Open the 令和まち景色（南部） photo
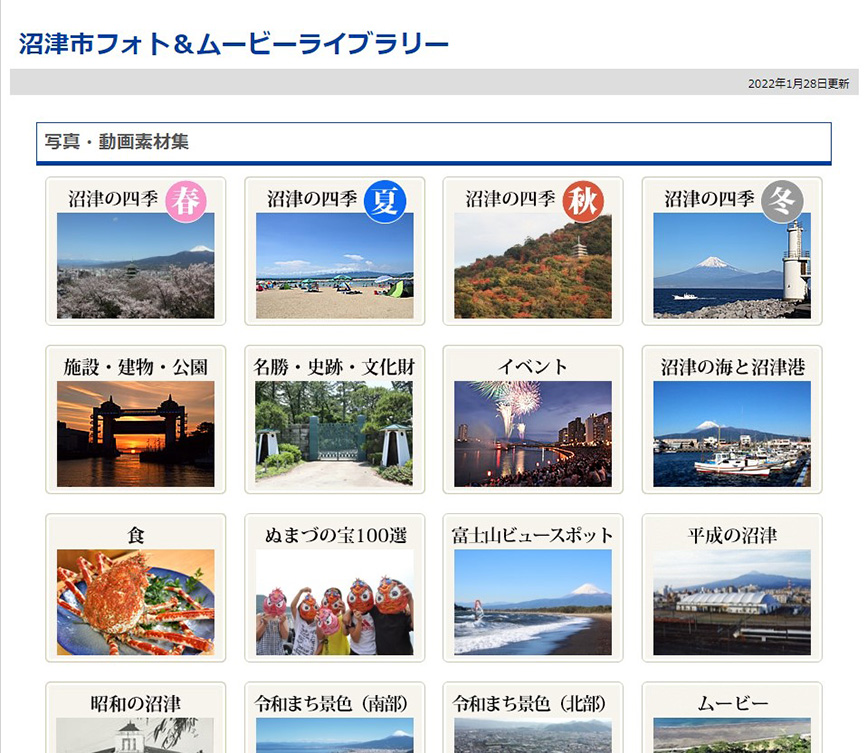The height and width of the screenshot is (753, 867). [335, 735]
